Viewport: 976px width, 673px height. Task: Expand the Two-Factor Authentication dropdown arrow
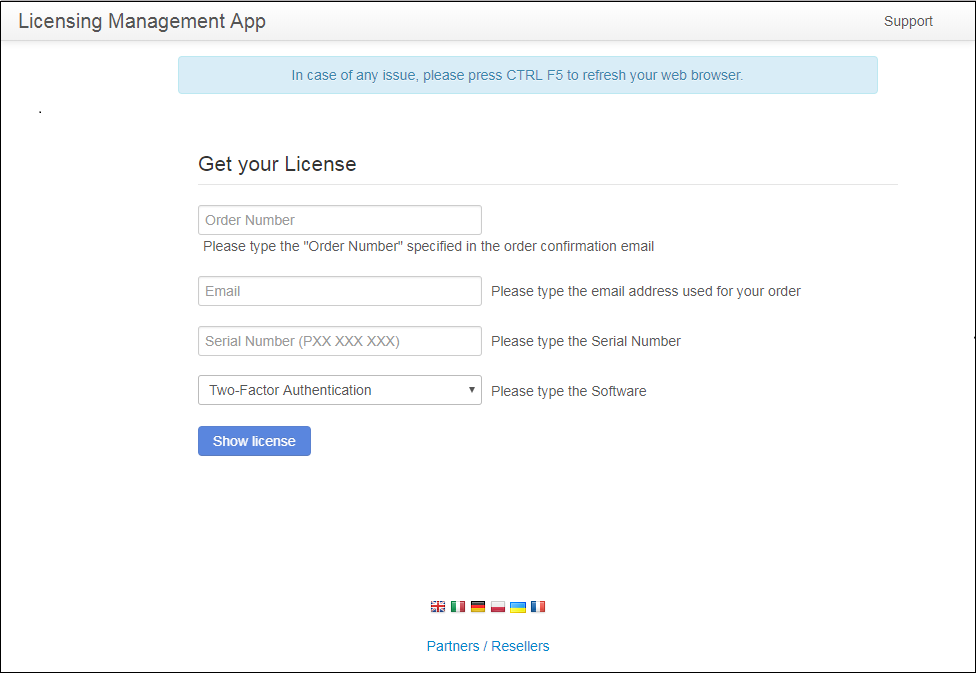(471, 390)
